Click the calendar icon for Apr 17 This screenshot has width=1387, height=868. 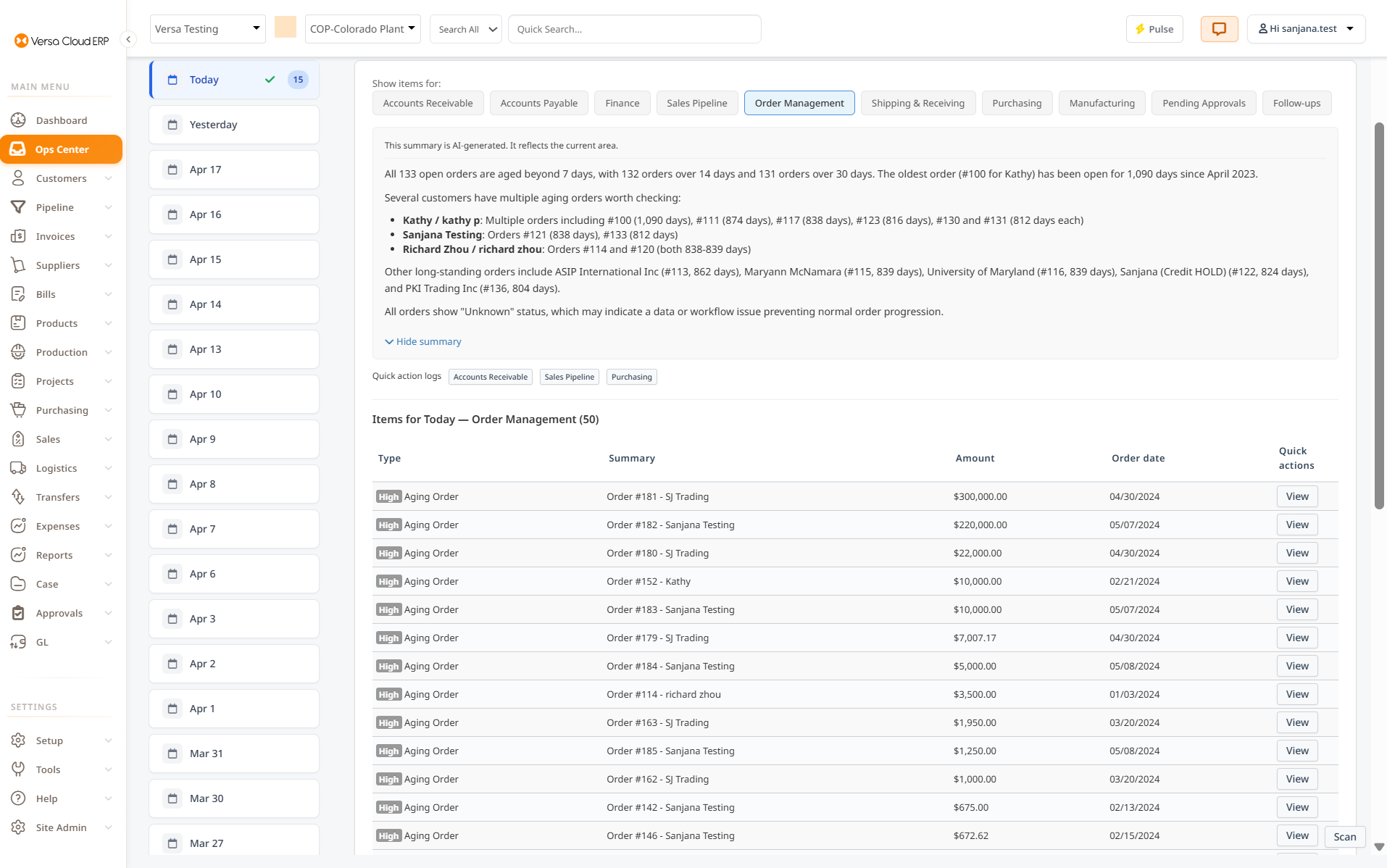tap(172, 170)
